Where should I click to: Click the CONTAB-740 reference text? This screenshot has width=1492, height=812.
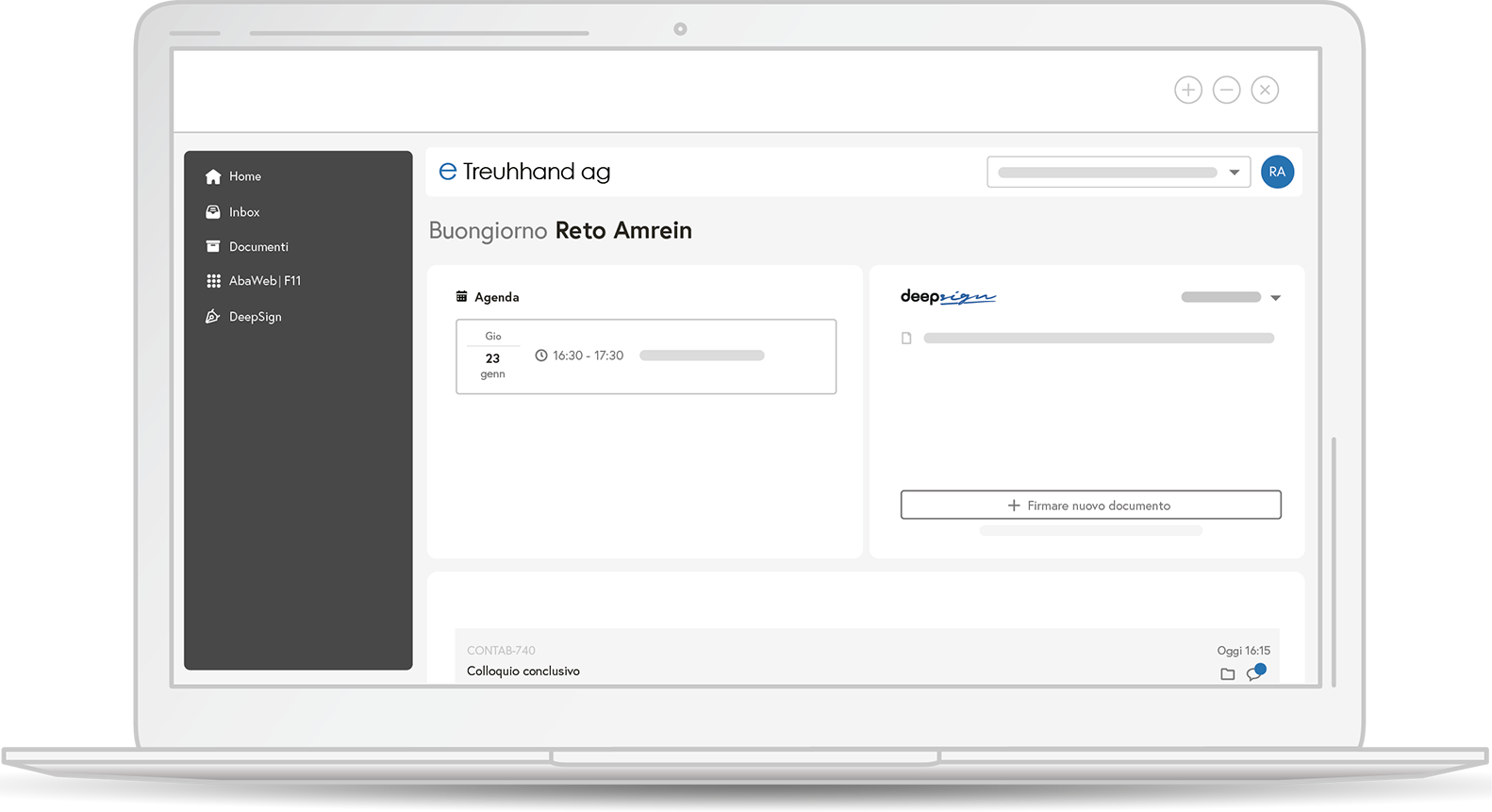coord(501,651)
